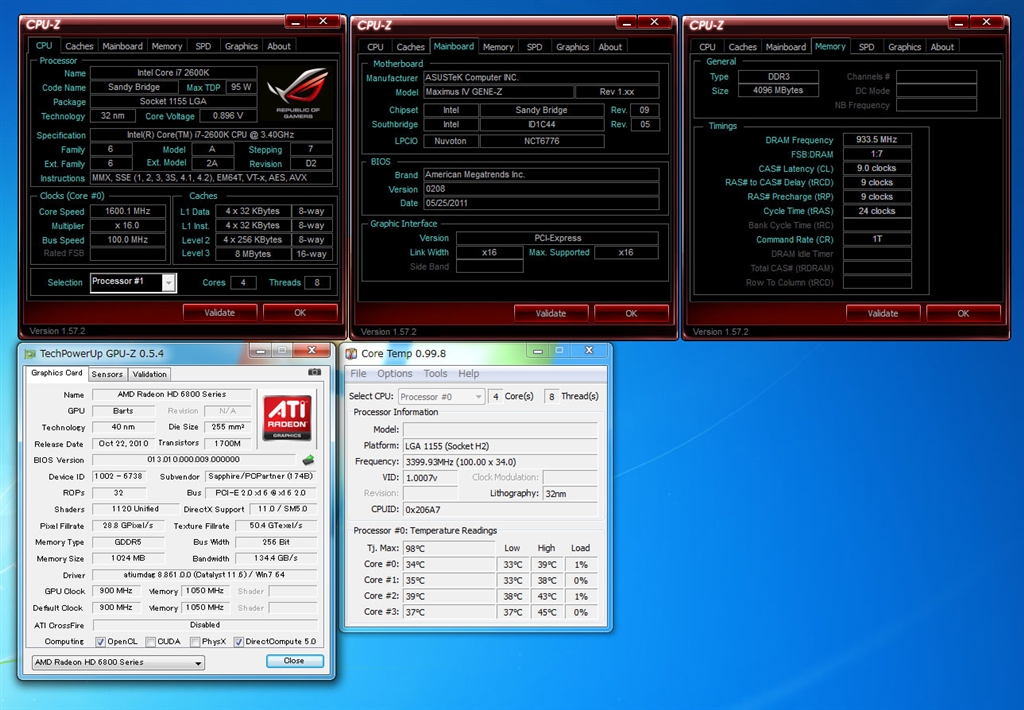The width and height of the screenshot is (1024, 710).
Task: Click the GPU-Z title bar app icon
Action: (29, 354)
